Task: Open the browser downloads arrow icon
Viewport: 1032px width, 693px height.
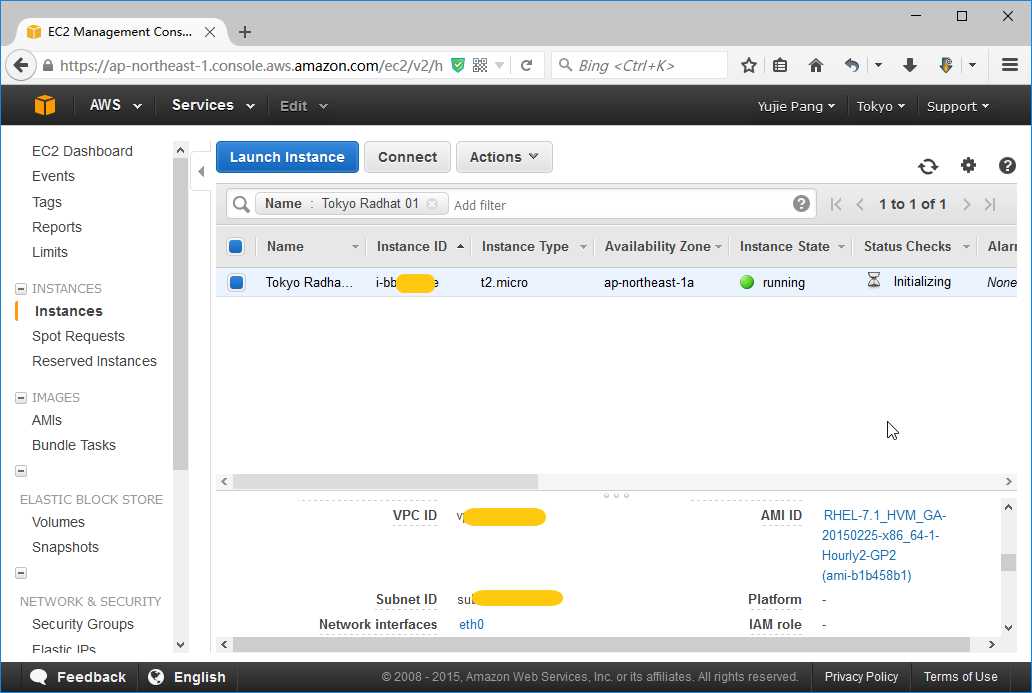Action: tap(910, 65)
